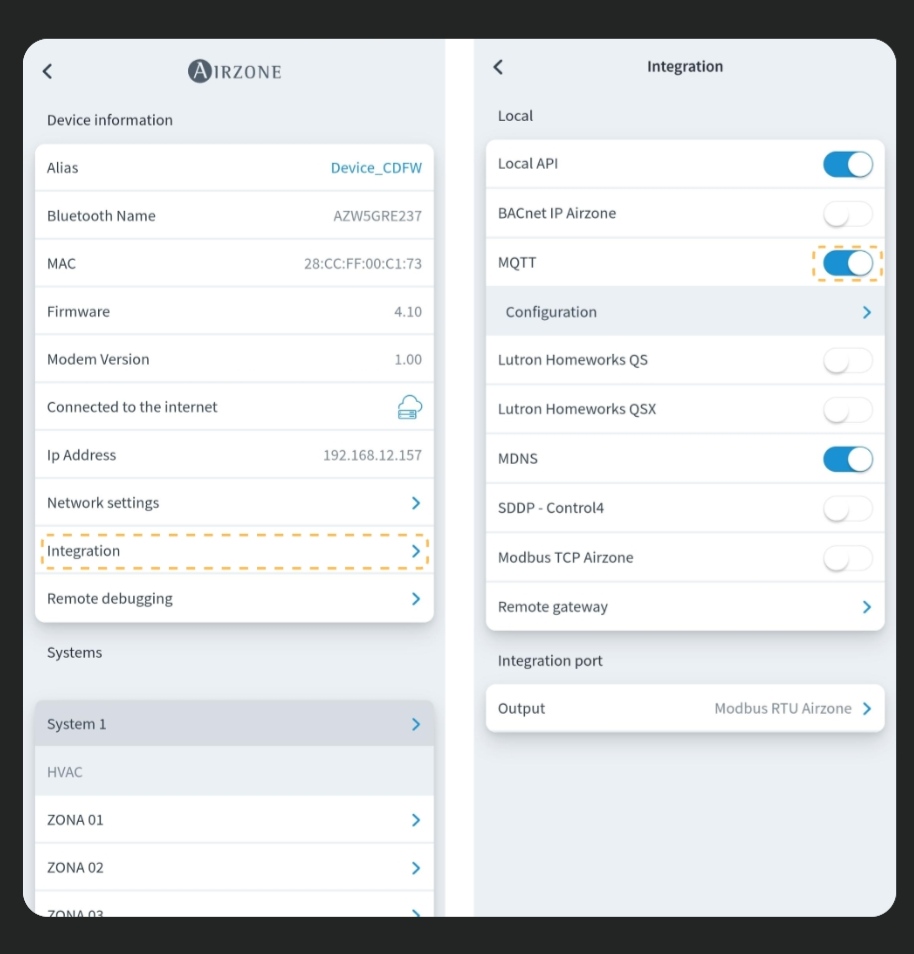Enable Lutron Homeworks QS toggle

click(x=848, y=361)
